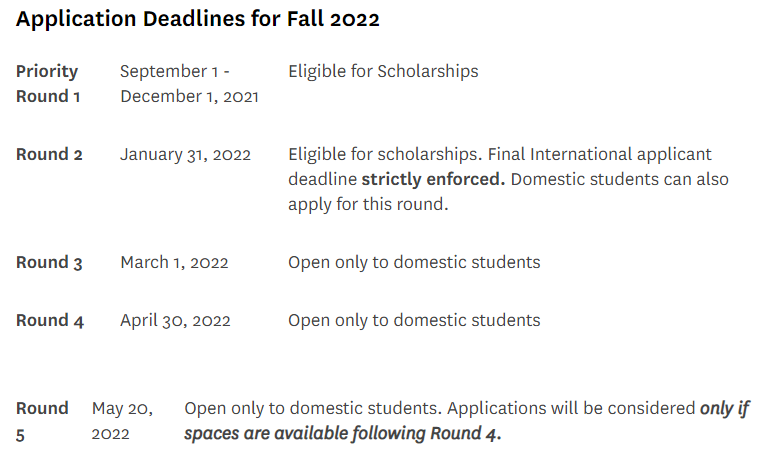Image resolution: width=761 pixels, height=450 pixels.
Task: Click the Eligible for Scholarships text in Round 1
Action: point(383,71)
